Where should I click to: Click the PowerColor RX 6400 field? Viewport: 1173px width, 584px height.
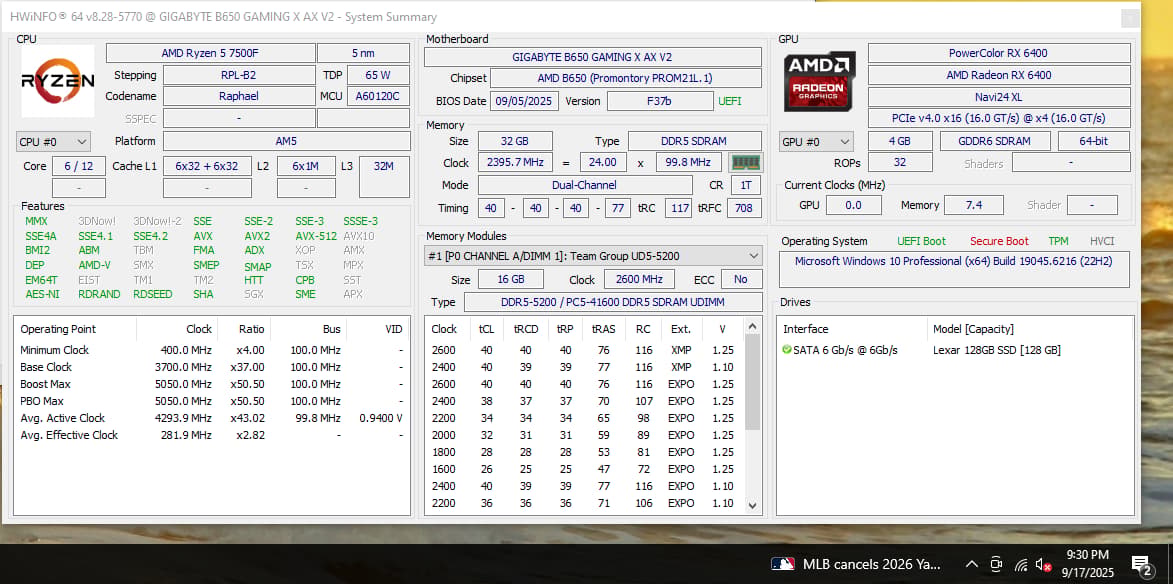pyautogui.click(x=999, y=53)
